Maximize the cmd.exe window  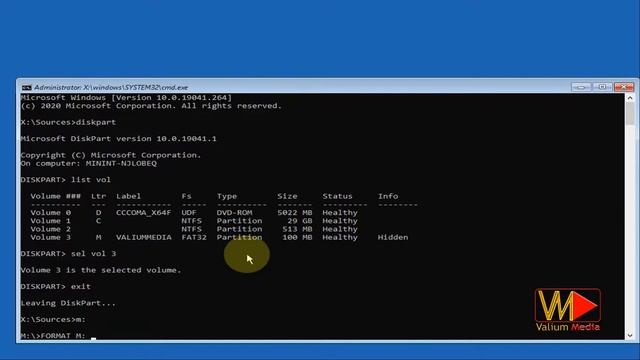click(x=602, y=87)
